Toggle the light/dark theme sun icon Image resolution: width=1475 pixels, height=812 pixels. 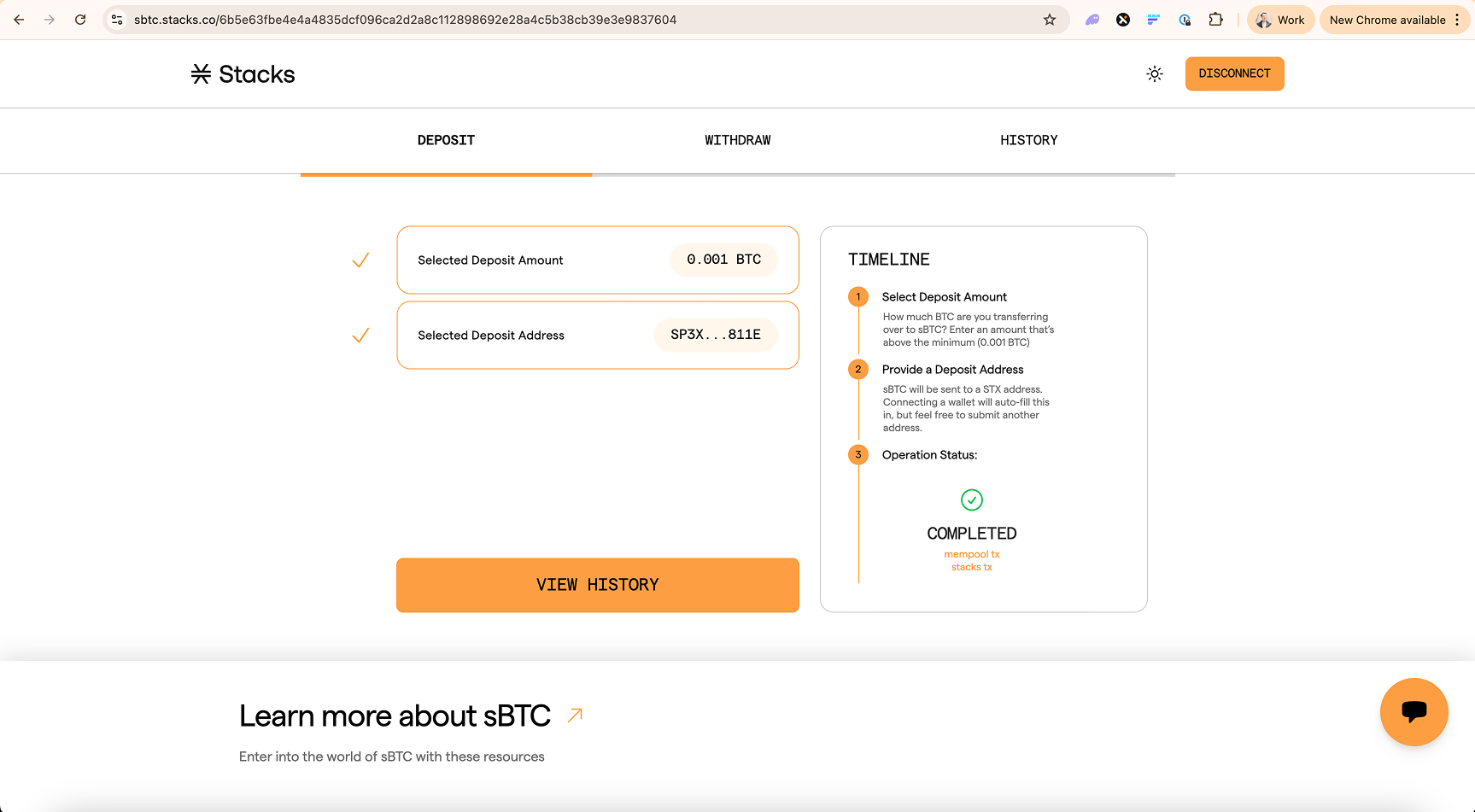1155,74
